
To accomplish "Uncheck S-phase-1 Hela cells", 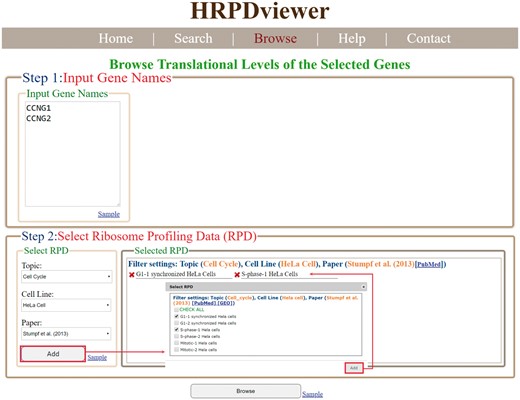I will point(176,330).
